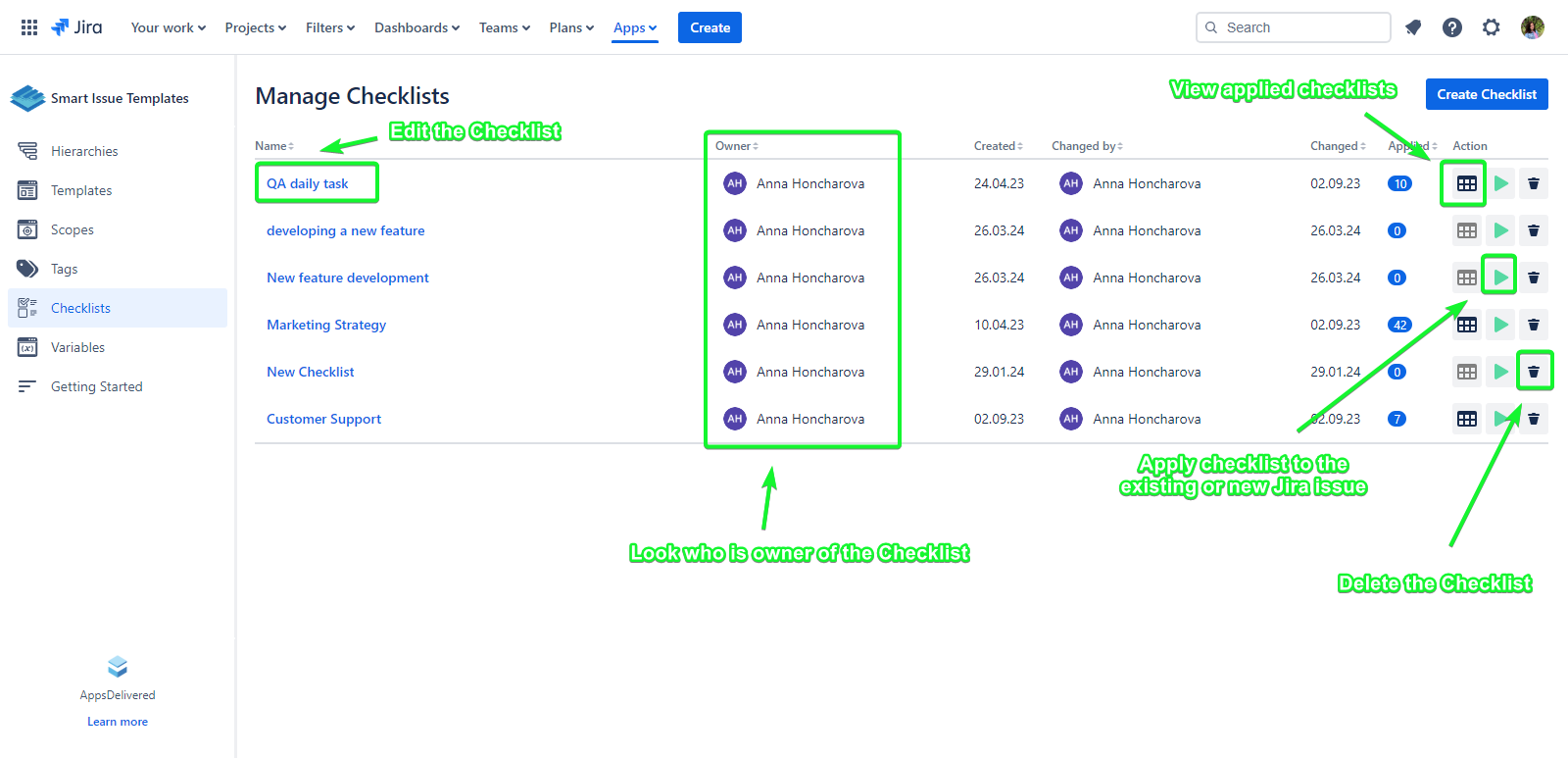The height and width of the screenshot is (758, 1568).
Task: Open the Jira help icon
Action: pos(1452,27)
